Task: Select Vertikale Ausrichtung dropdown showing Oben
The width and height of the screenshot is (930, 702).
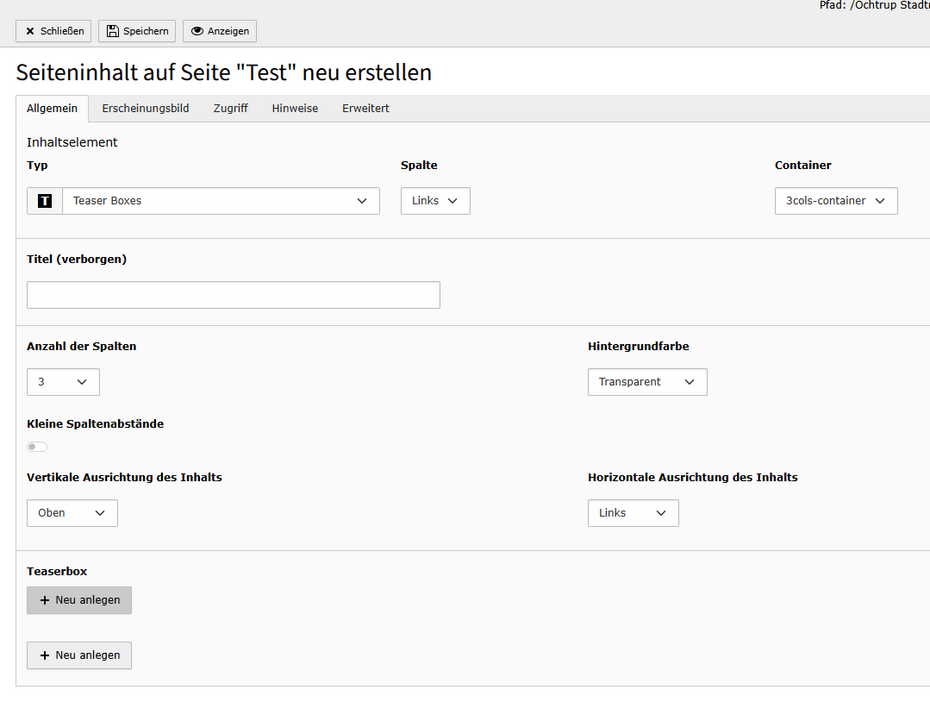Action: (72, 513)
